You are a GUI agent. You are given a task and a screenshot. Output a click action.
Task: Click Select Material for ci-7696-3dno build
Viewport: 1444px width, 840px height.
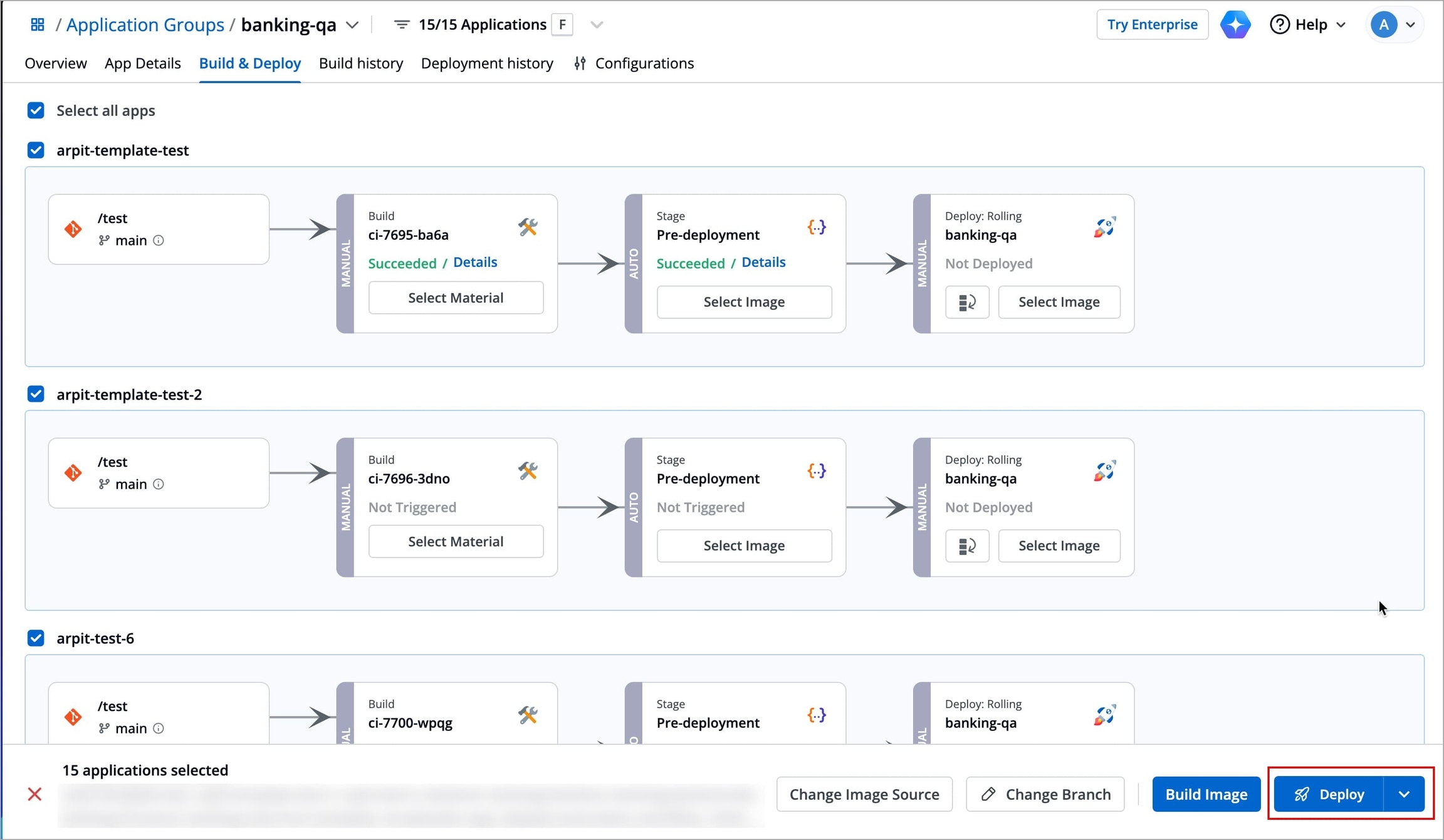456,541
